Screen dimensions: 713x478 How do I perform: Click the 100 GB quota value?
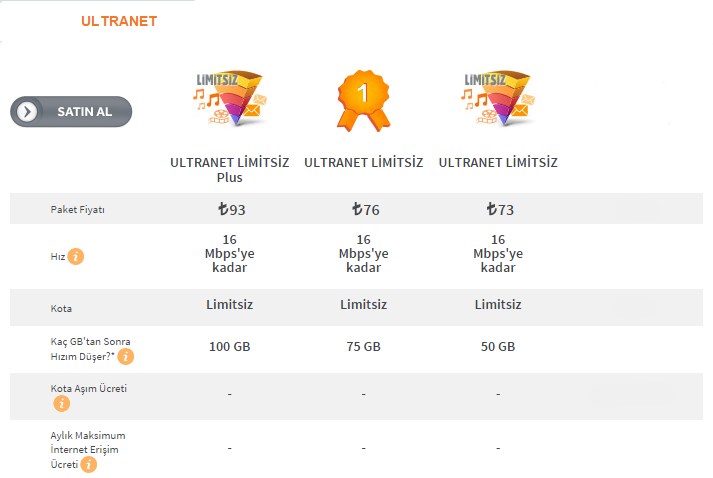click(229, 347)
